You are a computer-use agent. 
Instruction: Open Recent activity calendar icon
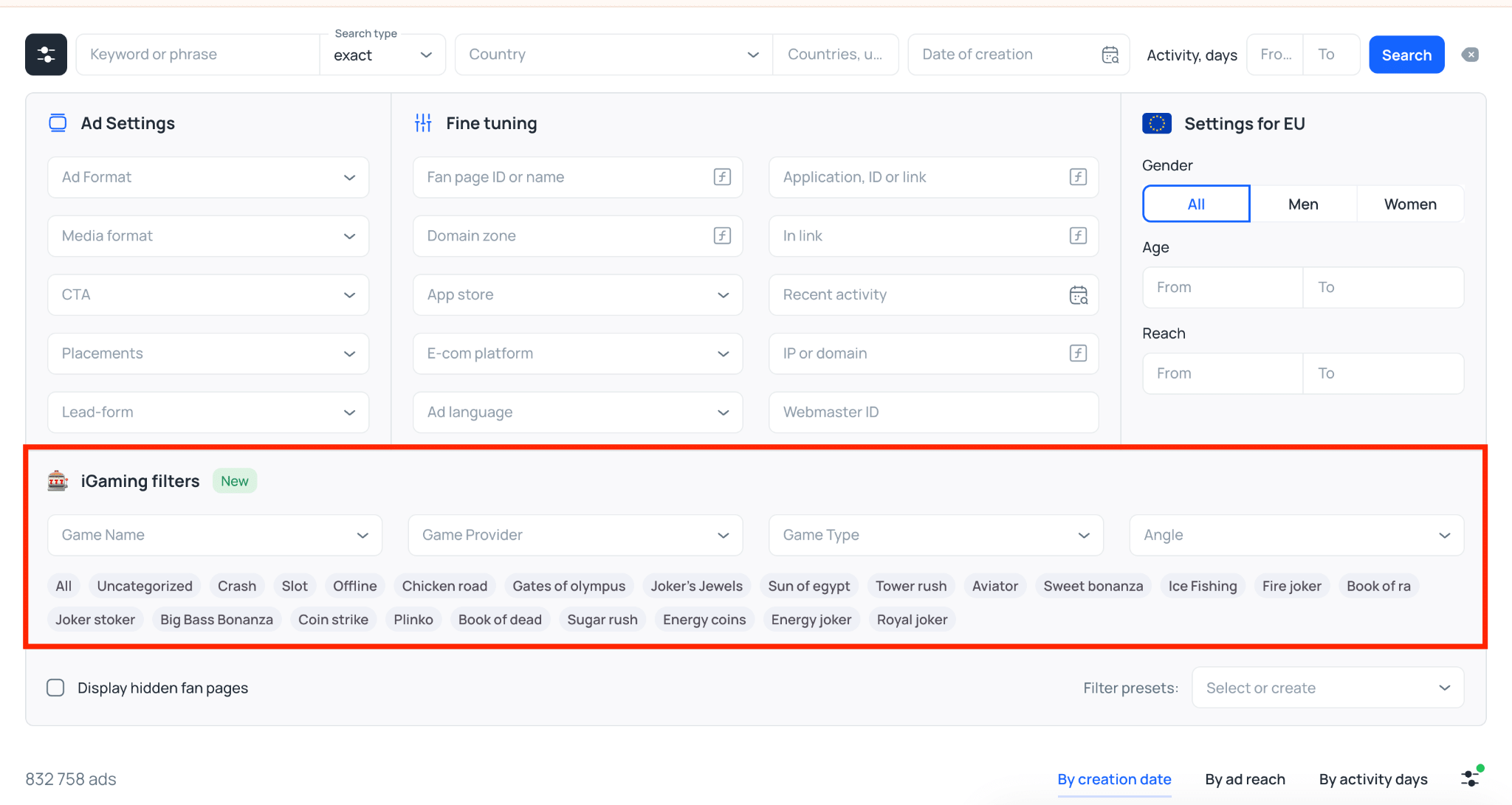pos(1078,295)
